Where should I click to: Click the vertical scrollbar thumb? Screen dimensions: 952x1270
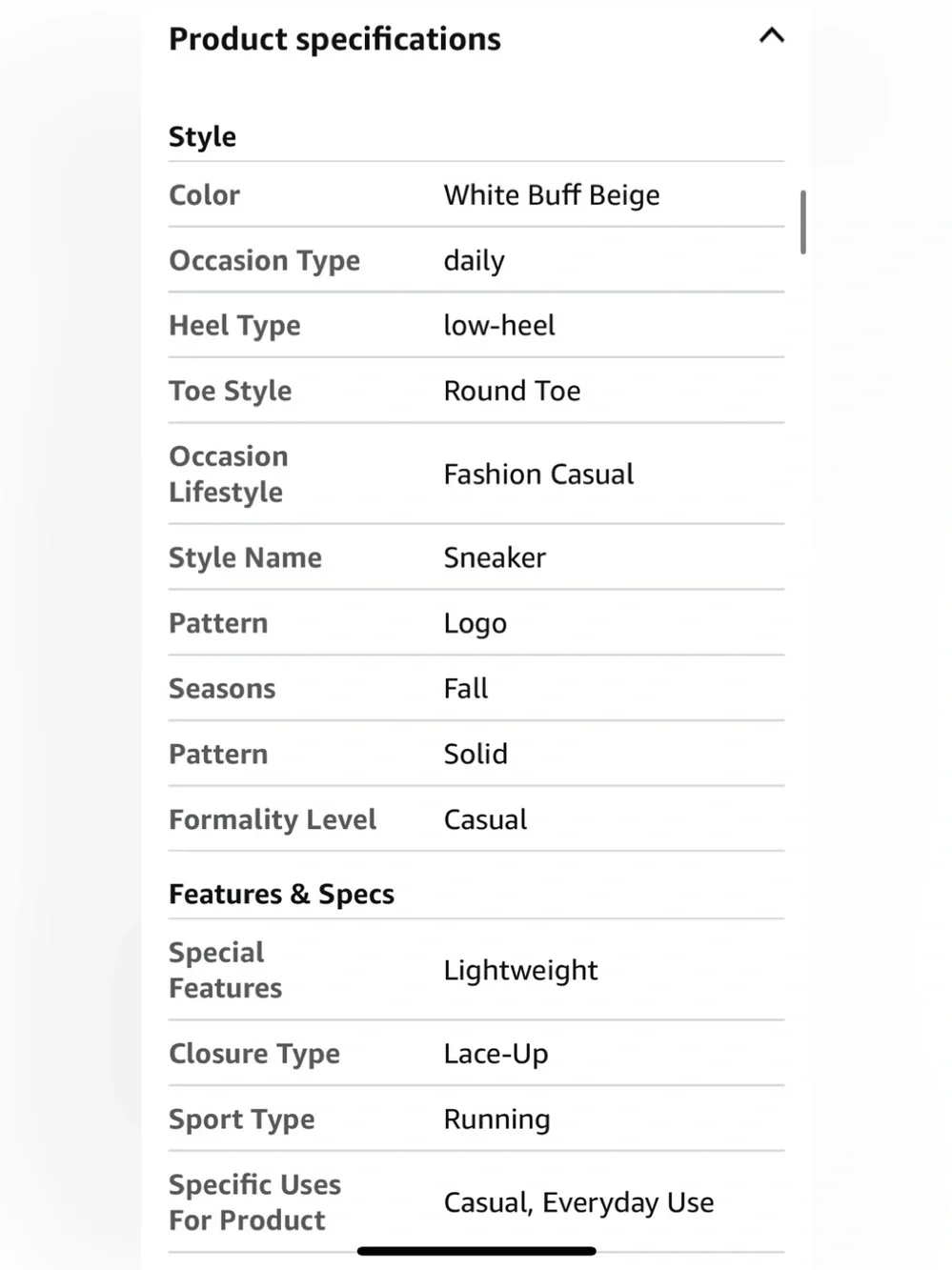[803, 222]
